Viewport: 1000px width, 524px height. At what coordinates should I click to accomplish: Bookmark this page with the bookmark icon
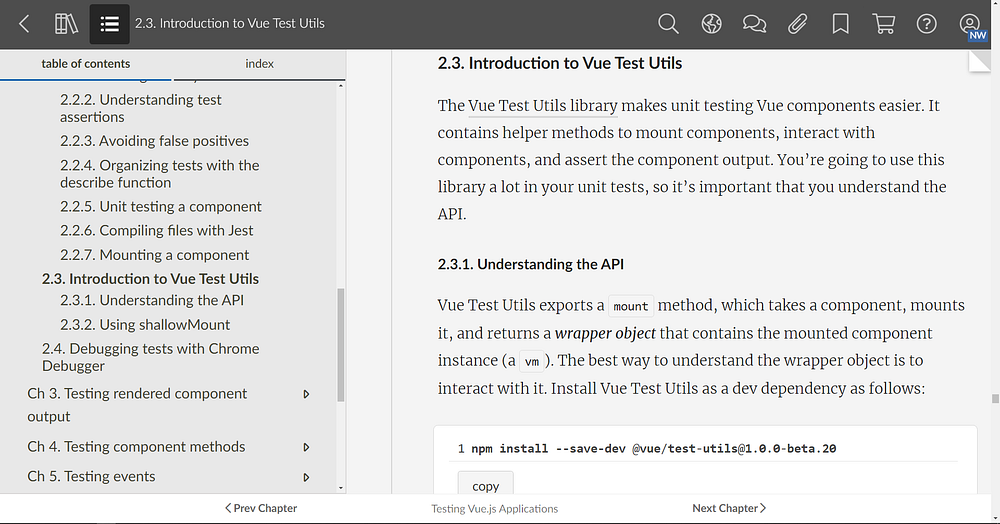(x=841, y=24)
